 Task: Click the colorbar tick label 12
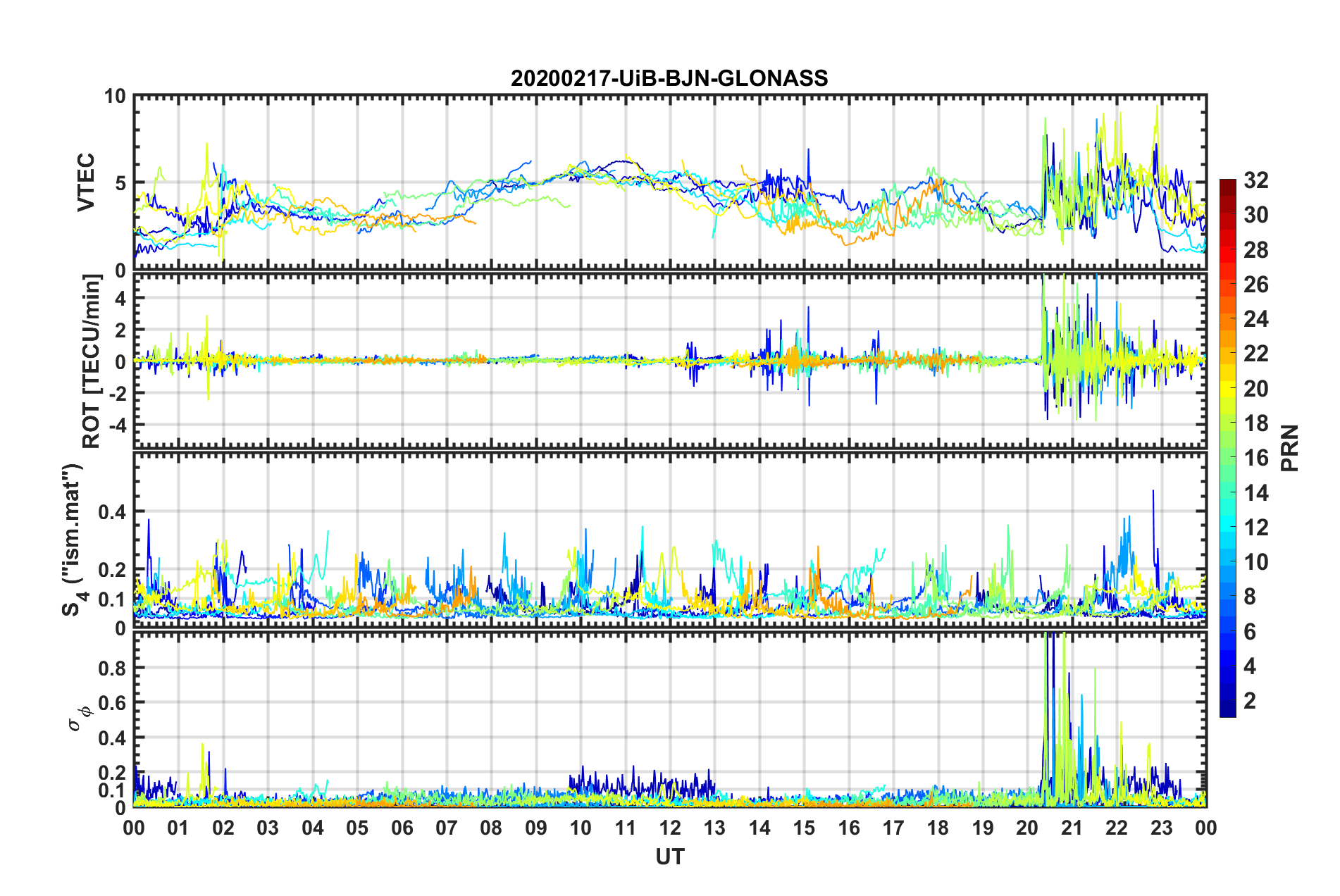click(1255, 528)
